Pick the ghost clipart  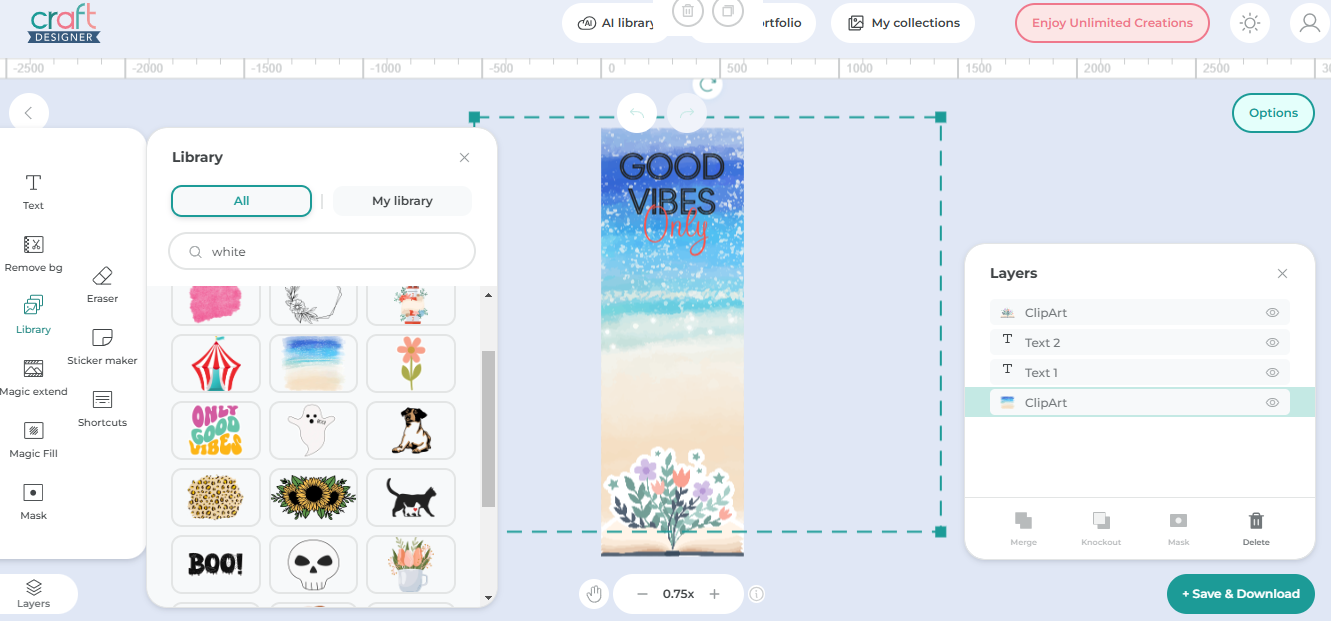[x=313, y=430]
